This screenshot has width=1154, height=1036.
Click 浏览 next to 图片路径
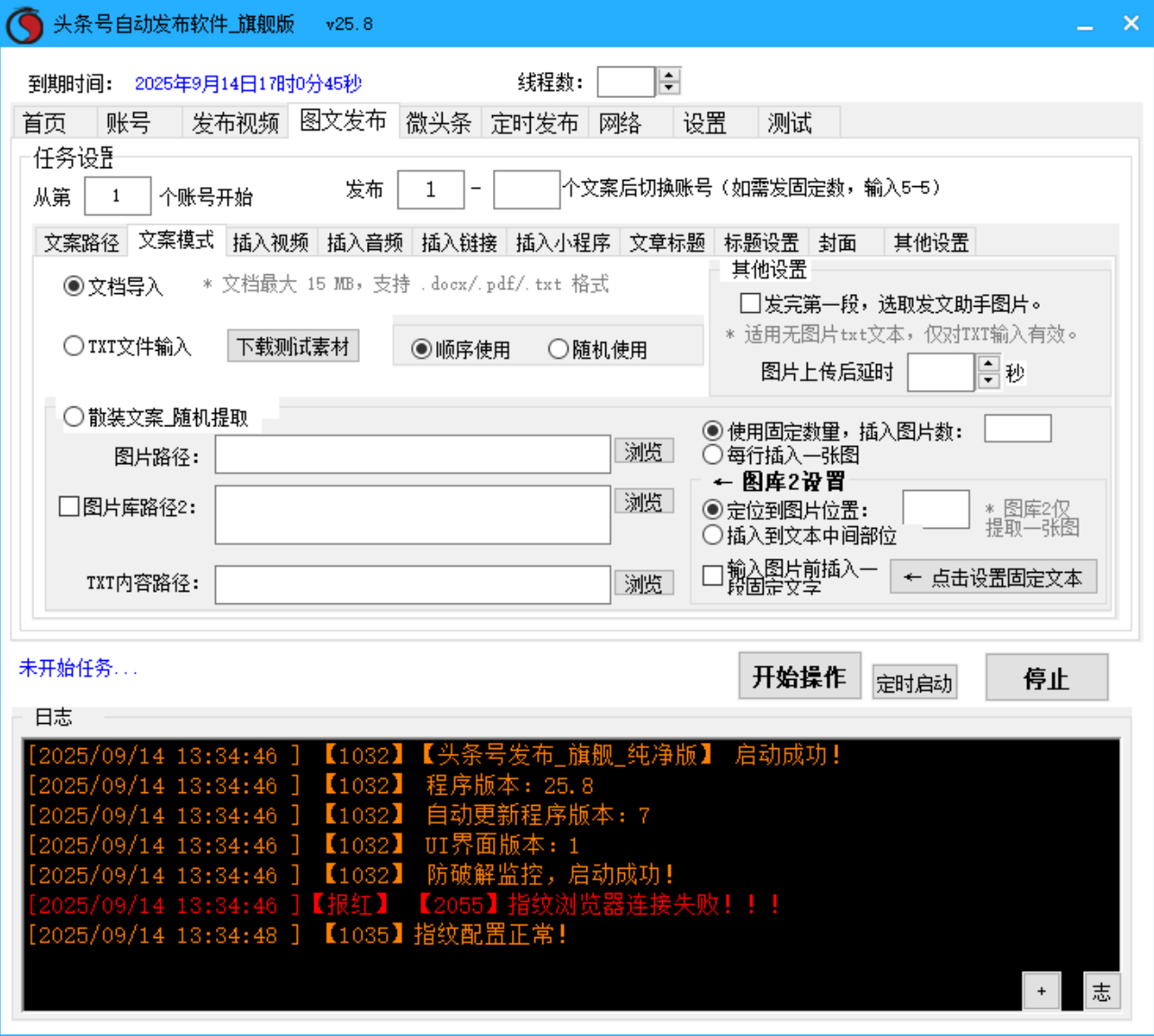(x=644, y=451)
